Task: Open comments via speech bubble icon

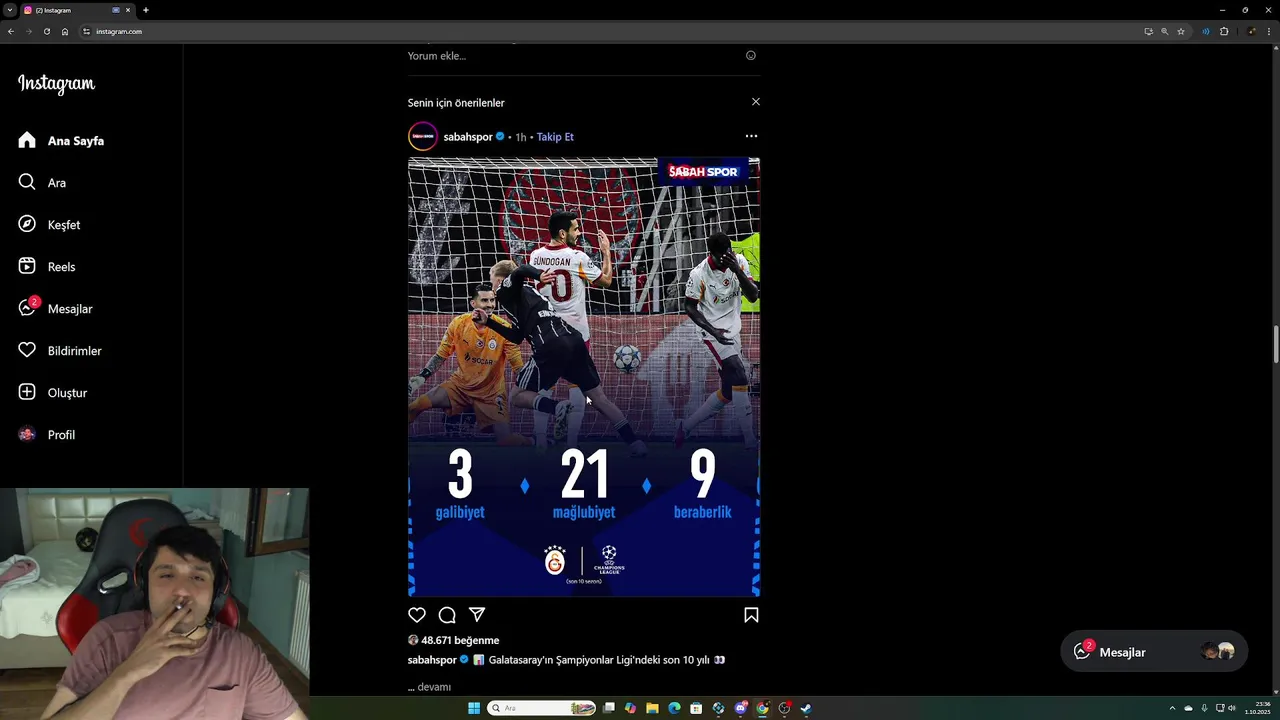Action: pyautogui.click(x=447, y=615)
